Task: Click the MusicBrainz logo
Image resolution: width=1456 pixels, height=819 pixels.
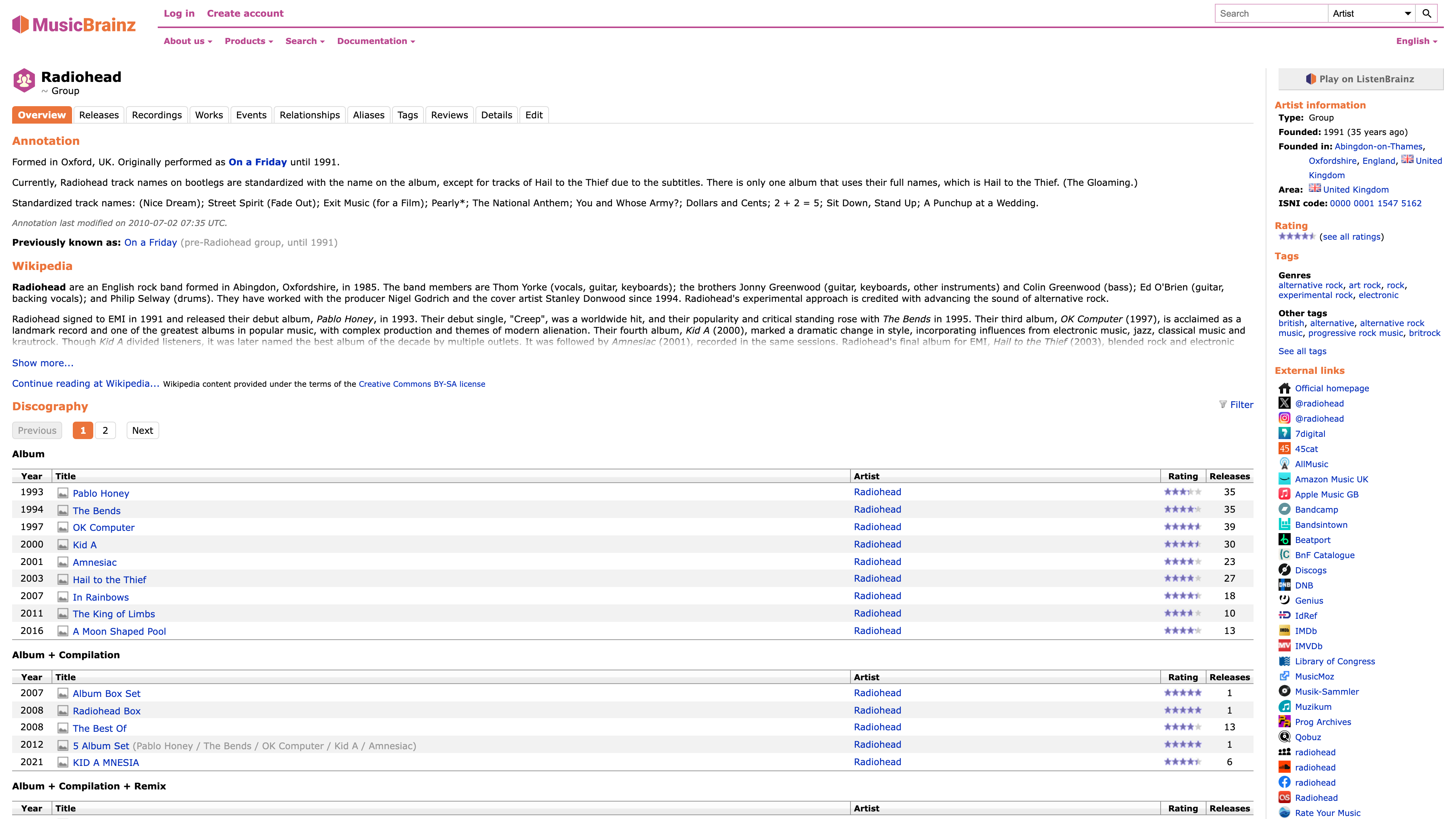Action: pos(74,25)
